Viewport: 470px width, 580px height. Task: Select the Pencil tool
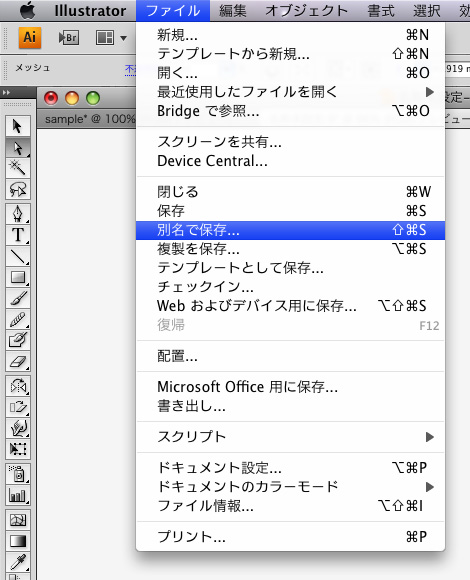(x=18, y=319)
